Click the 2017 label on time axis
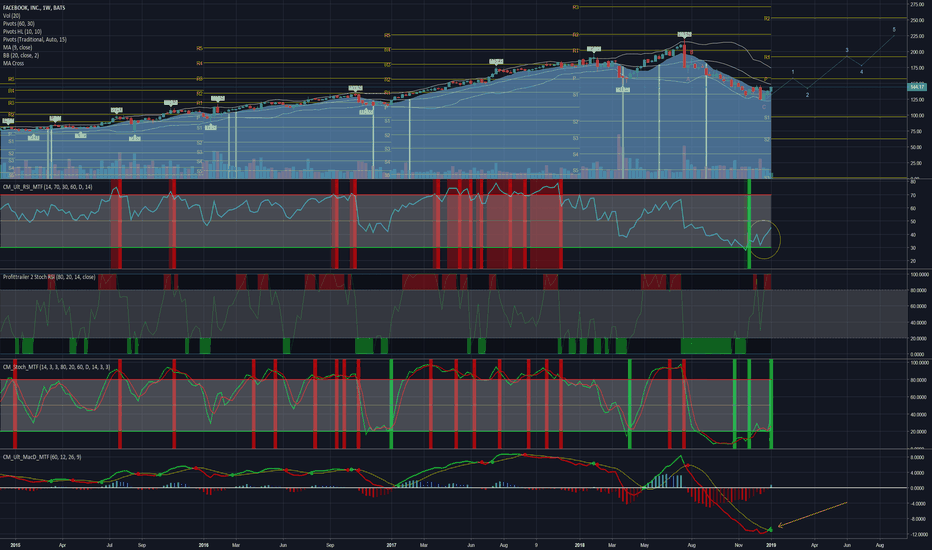 (x=391, y=545)
